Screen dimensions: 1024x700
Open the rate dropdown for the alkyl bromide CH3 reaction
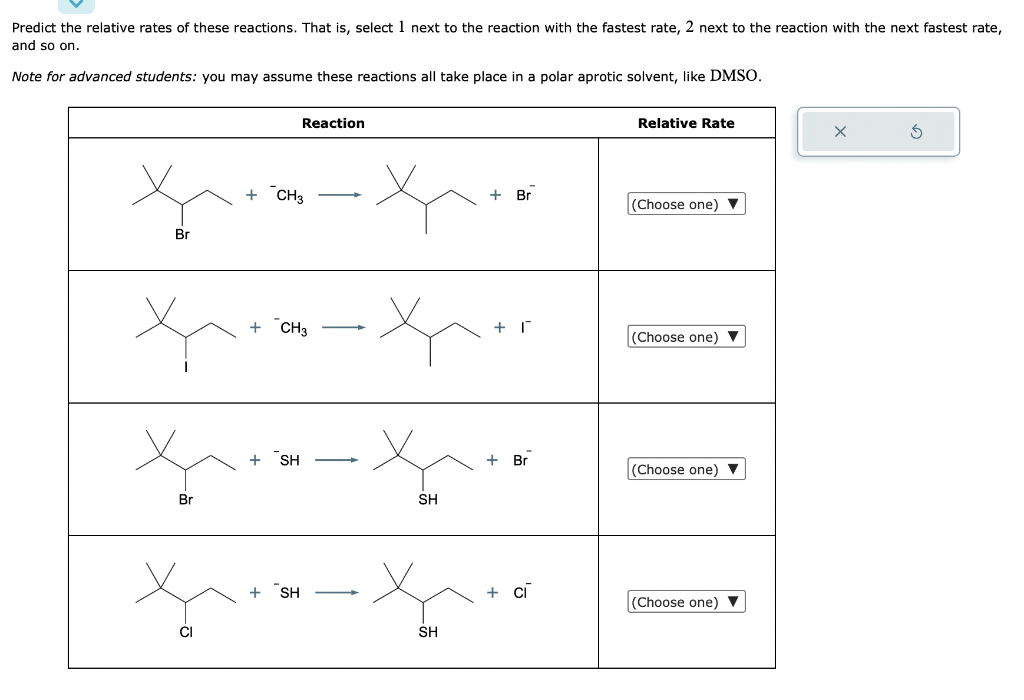[x=685, y=204]
